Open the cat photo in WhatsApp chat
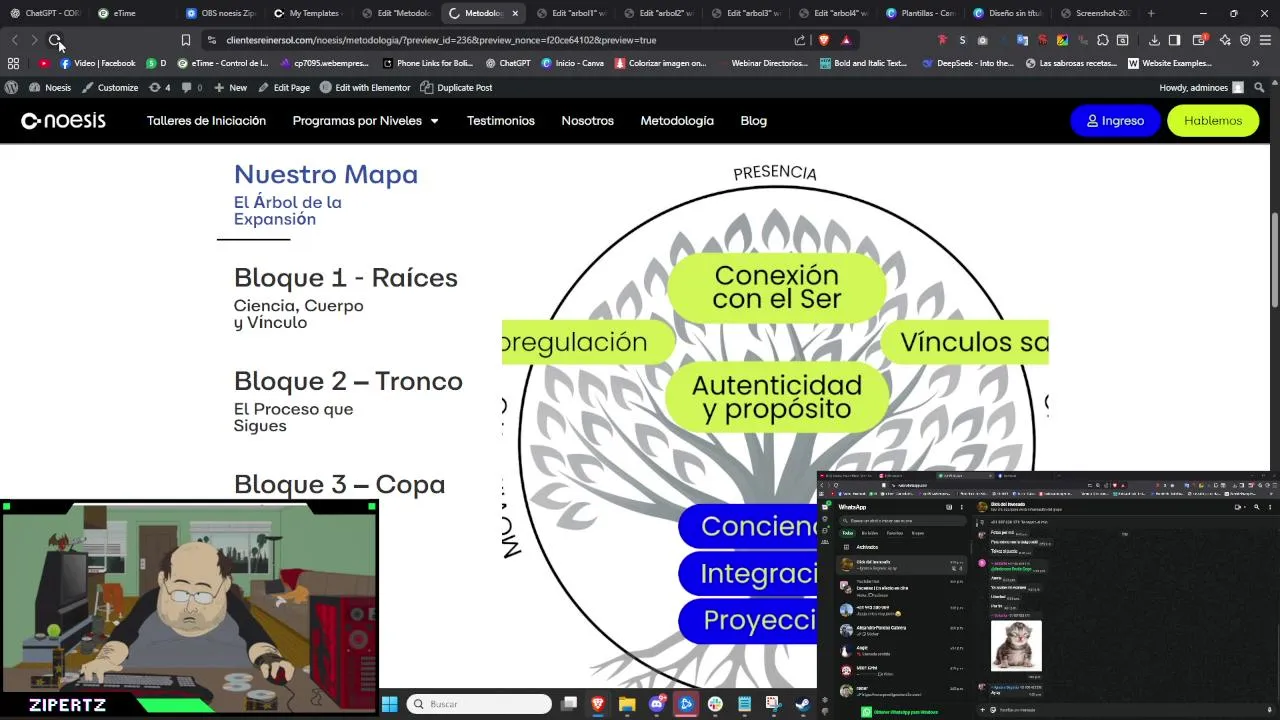Screen dimensions: 1280x720 click(x=1016, y=645)
